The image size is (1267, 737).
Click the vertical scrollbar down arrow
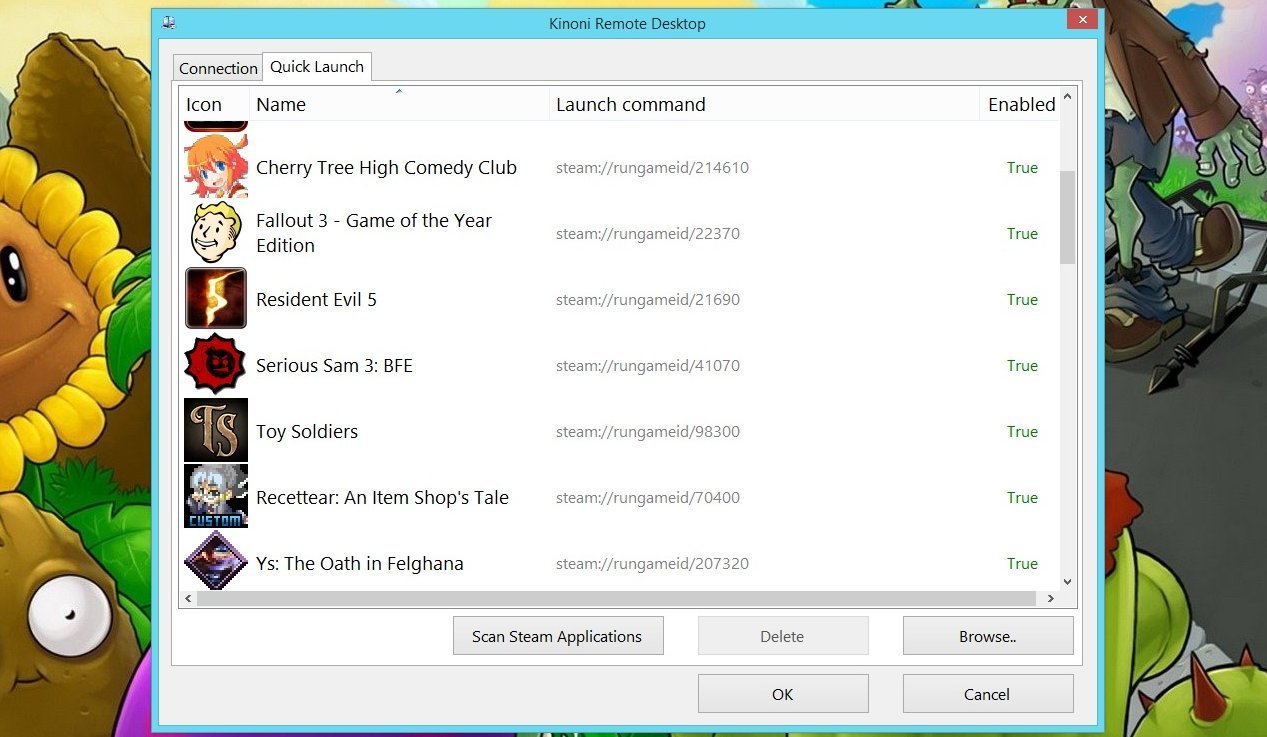(1067, 581)
